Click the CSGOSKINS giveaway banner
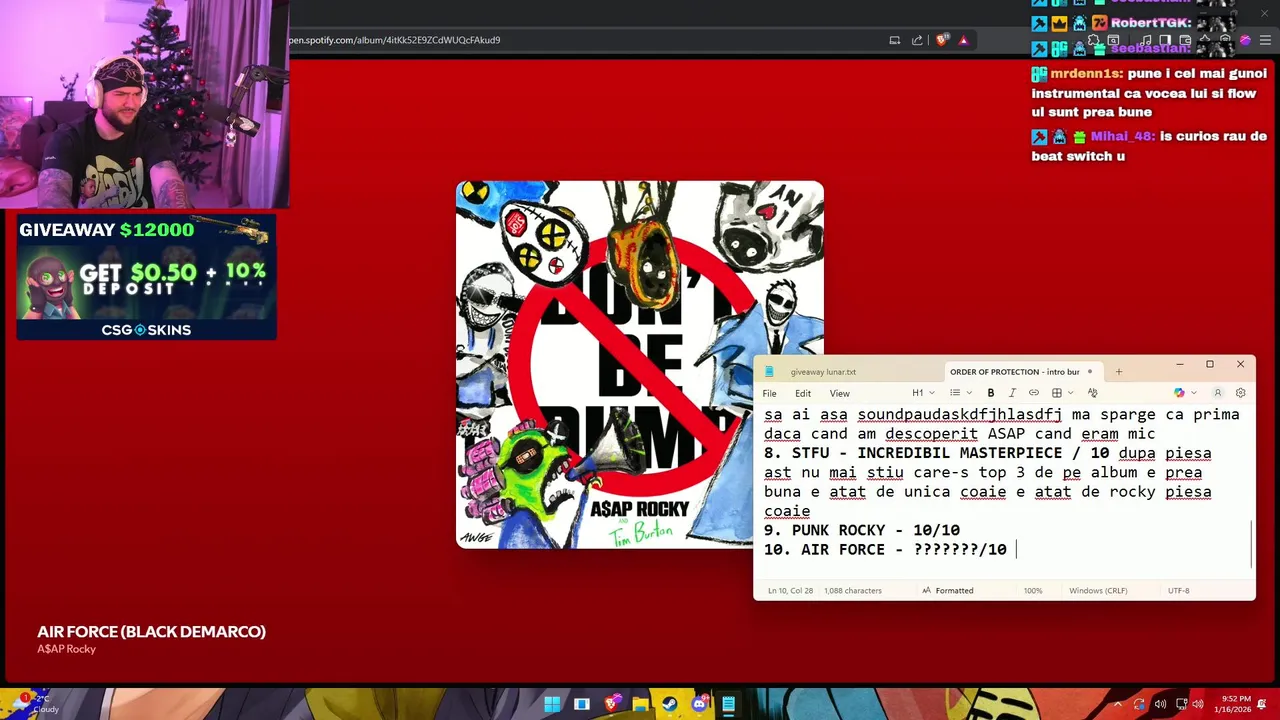The height and width of the screenshot is (720, 1280). pos(146,277)
